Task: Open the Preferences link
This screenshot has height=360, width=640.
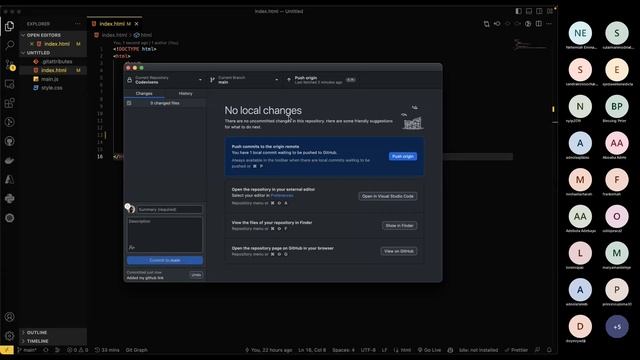Action: 282,196
